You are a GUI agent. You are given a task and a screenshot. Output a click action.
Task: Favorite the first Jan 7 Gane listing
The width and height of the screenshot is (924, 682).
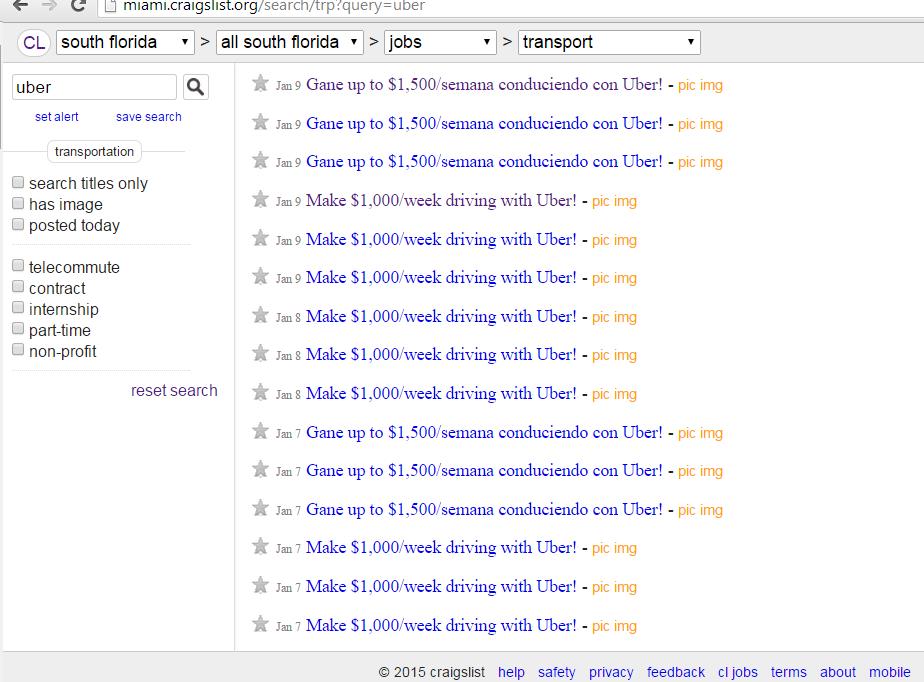click(x=260, y=431)
